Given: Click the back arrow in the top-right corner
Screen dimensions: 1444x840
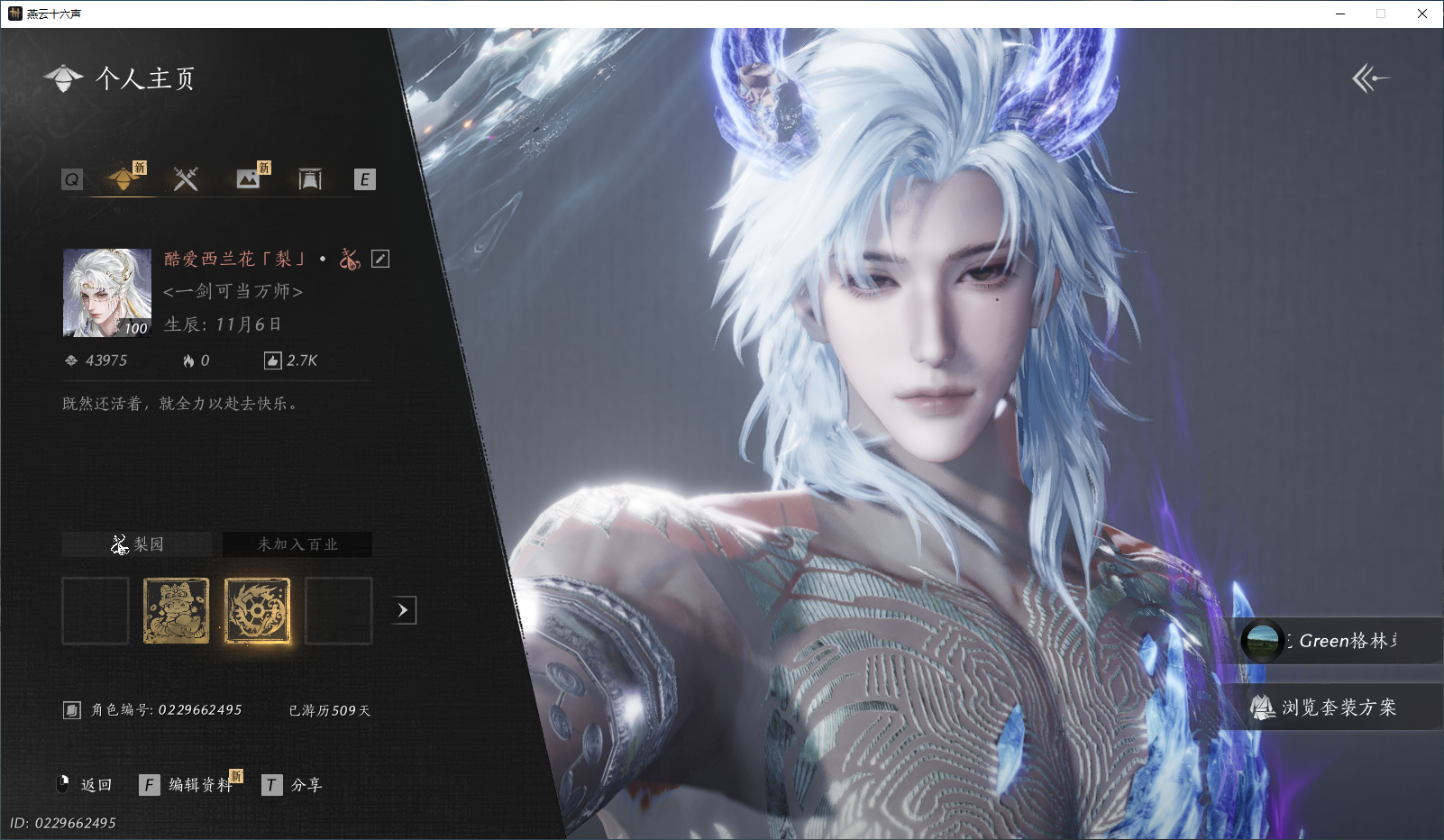Looking at the screenshot, I should pos(1370,78).
